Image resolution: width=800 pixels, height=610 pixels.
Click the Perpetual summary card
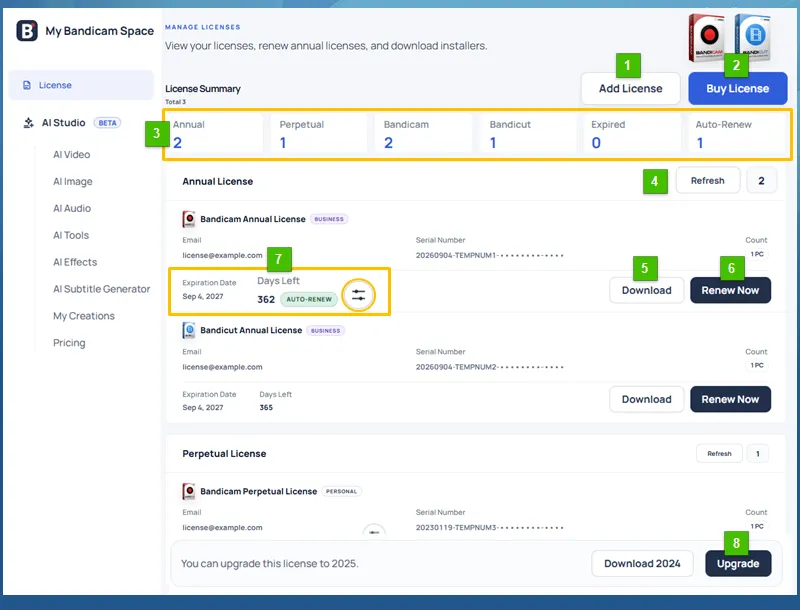(x=320, y=134)
